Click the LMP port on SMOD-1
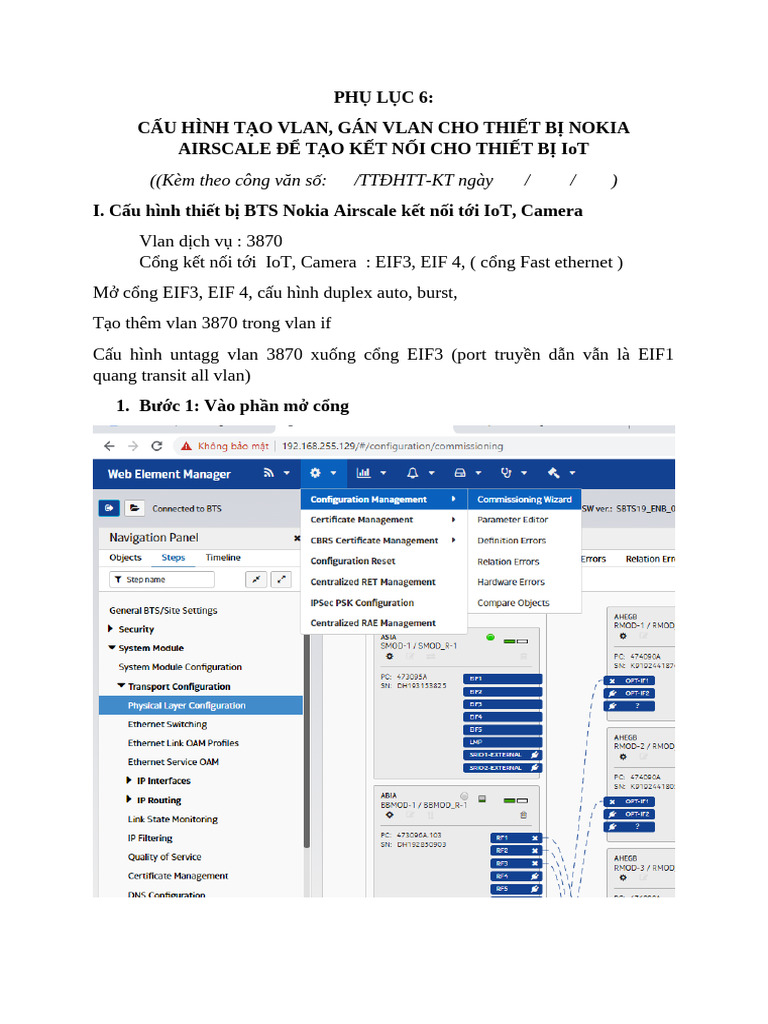Image resolution: width=768 pixels, height=1024 pixels. pos(502,742)
